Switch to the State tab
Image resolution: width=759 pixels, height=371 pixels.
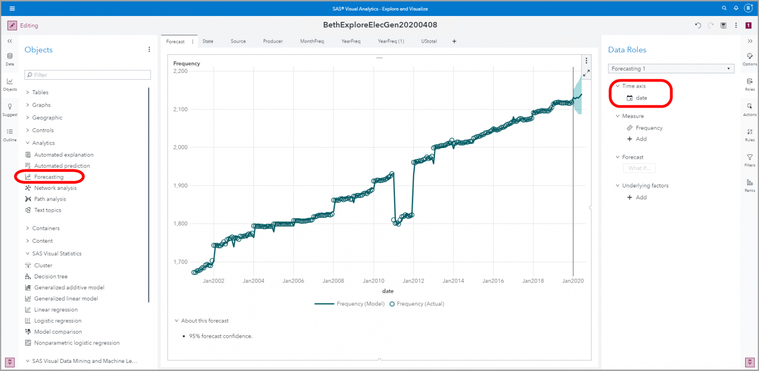(x=208, y=42)
